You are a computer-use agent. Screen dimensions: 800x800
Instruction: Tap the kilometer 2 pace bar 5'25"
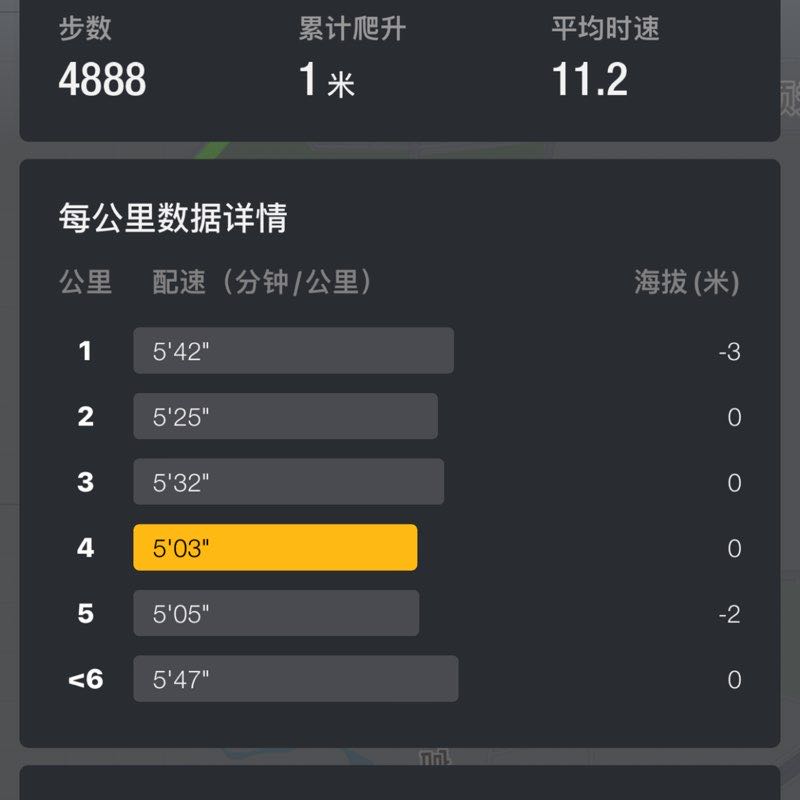tap(285, 416)
